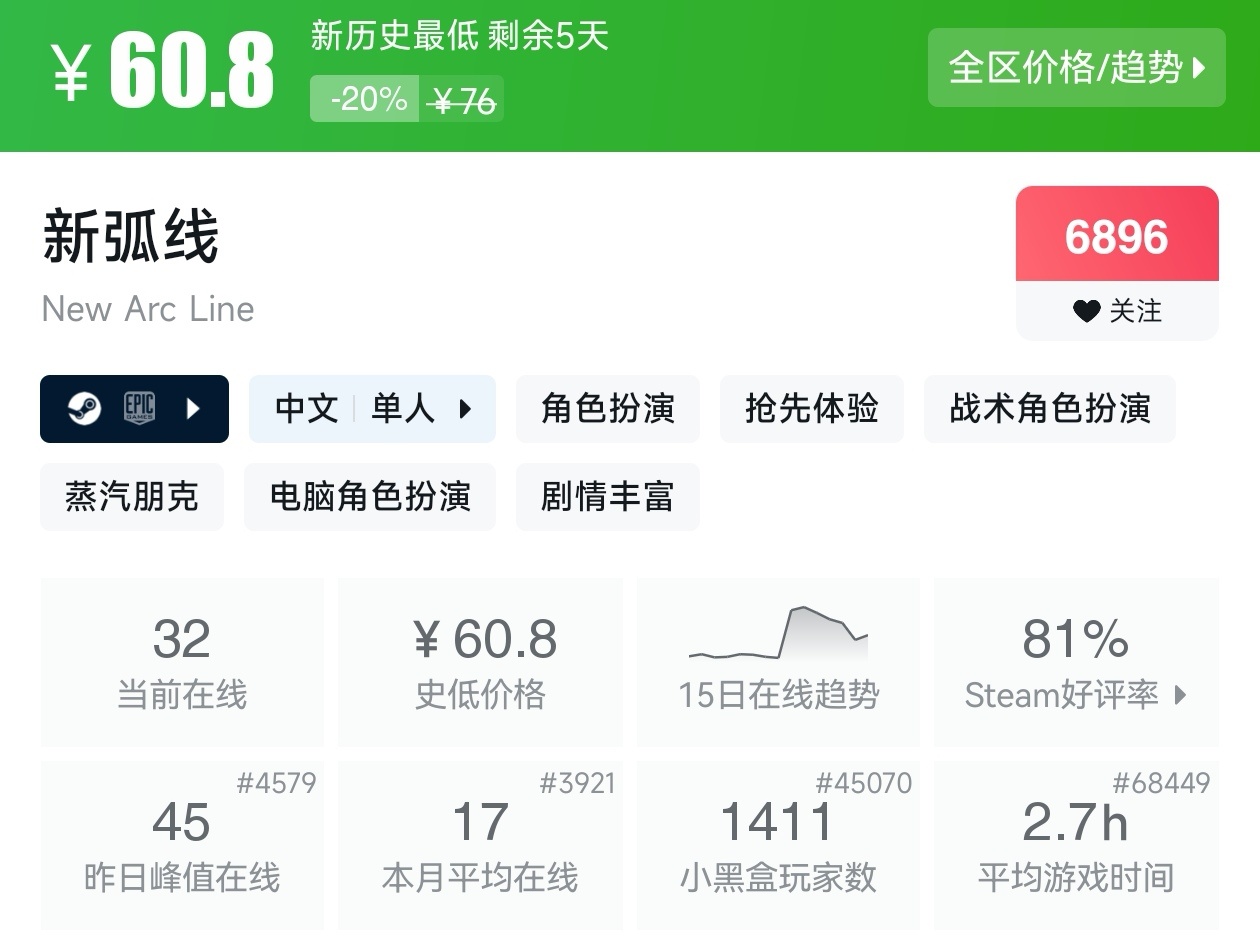Click the Steam platform icon
This screenshot has height=939, width=1260.
pyautogui.click(x=84, y=408)
